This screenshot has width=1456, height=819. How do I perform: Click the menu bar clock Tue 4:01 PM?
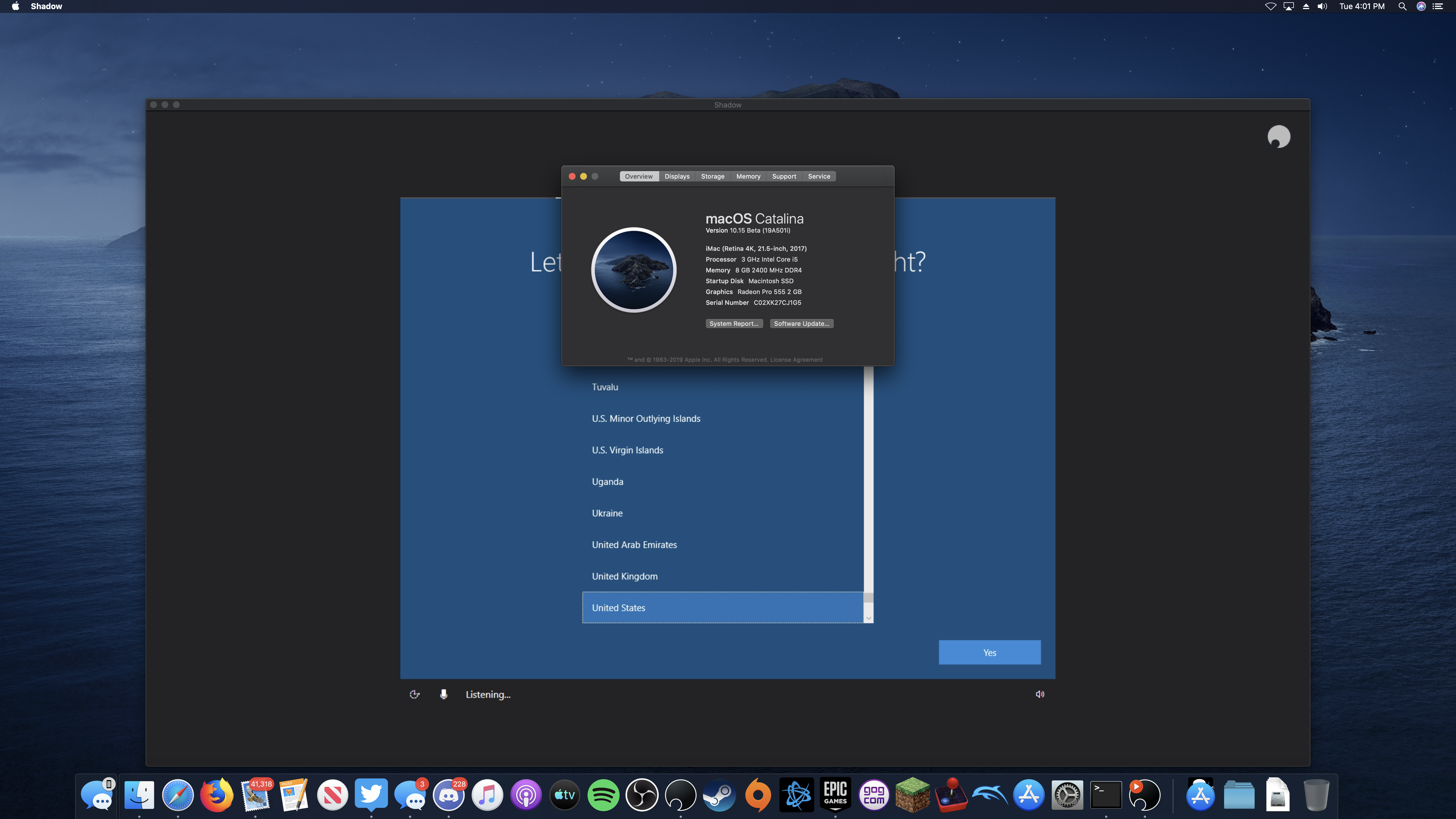tap(1362, 6)
